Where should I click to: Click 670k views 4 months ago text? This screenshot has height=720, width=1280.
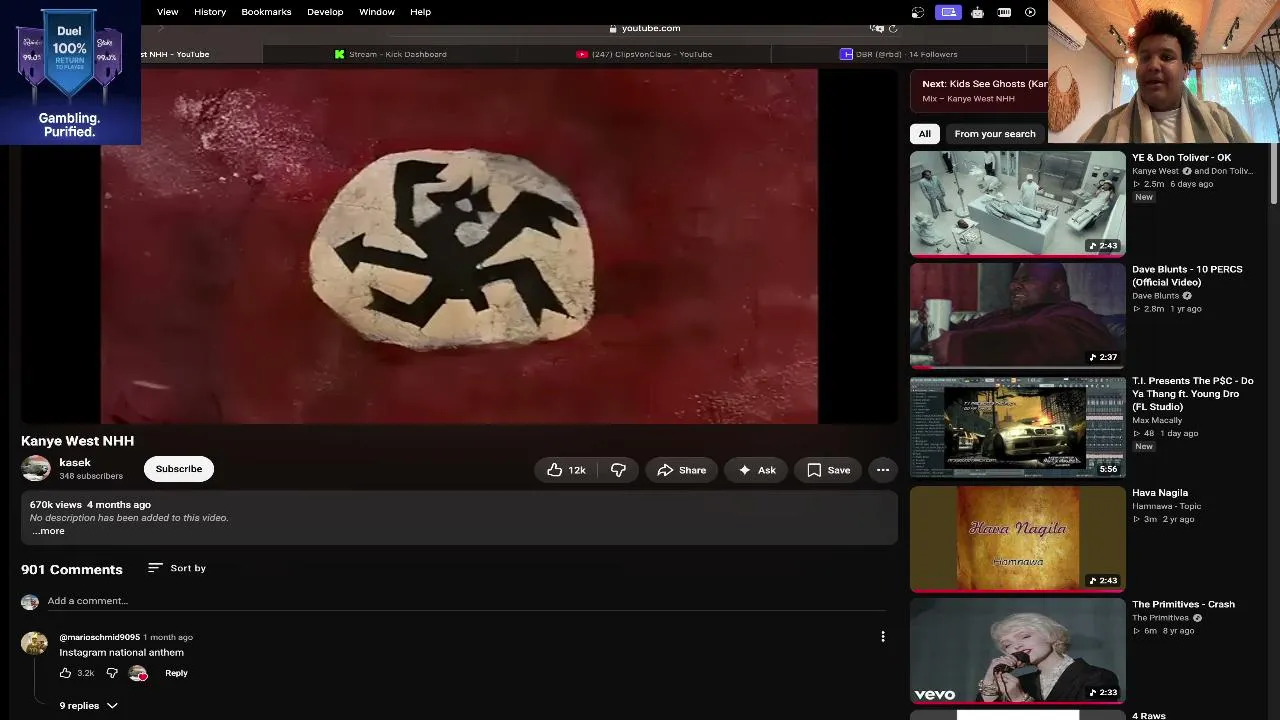[90, 505]
